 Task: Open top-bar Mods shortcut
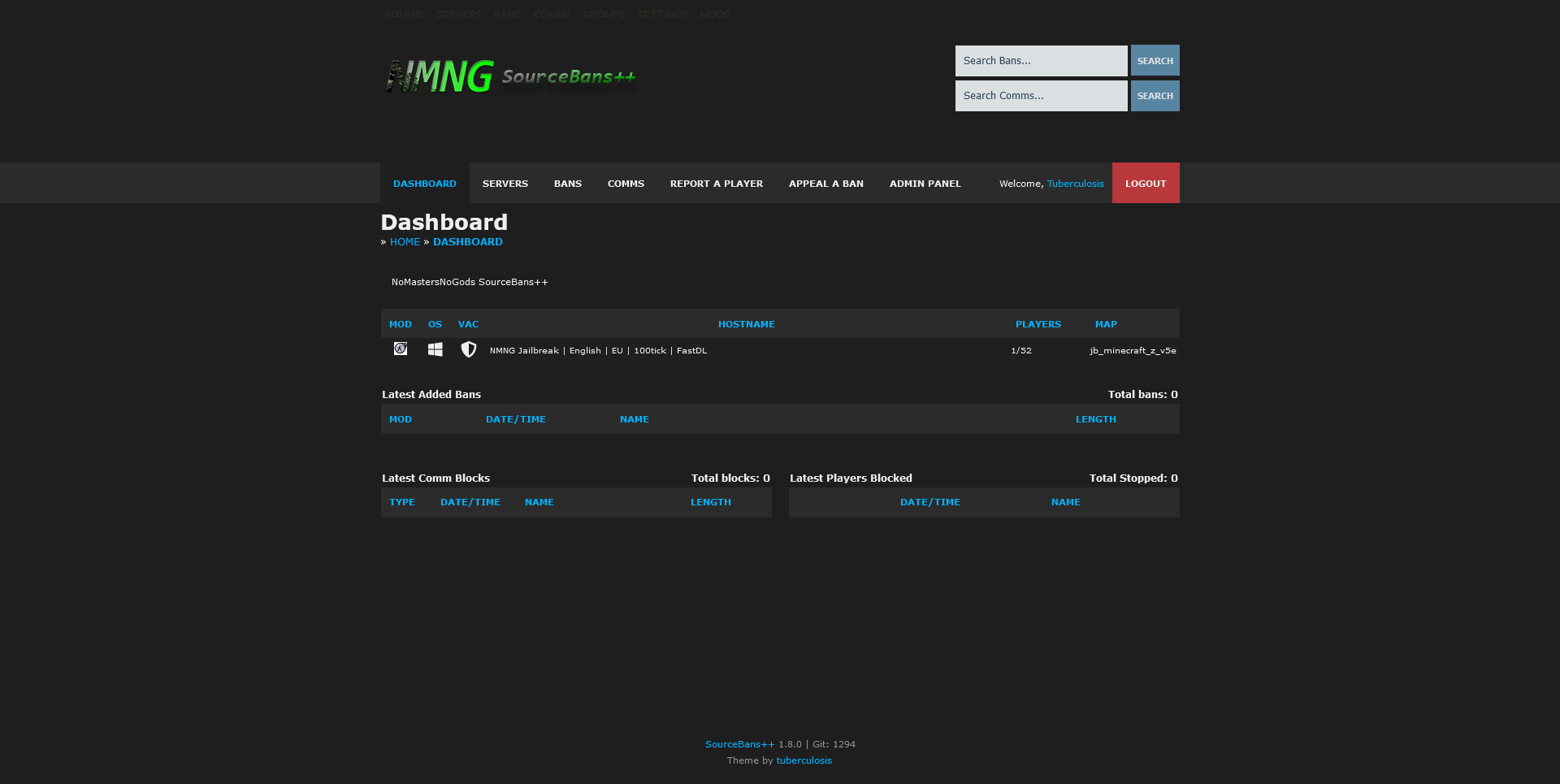pos(715,14)
